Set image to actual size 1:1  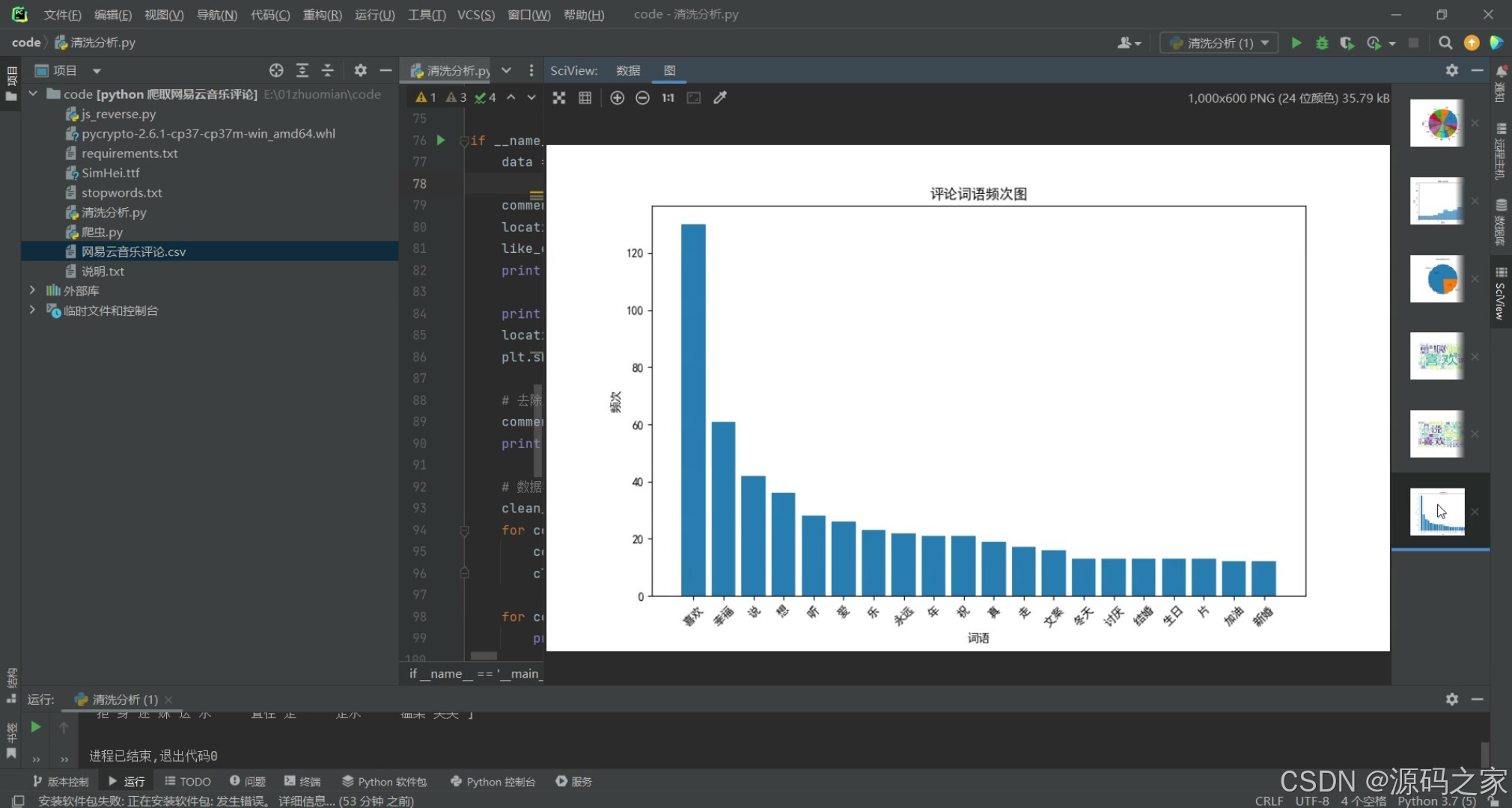[668, 98]
